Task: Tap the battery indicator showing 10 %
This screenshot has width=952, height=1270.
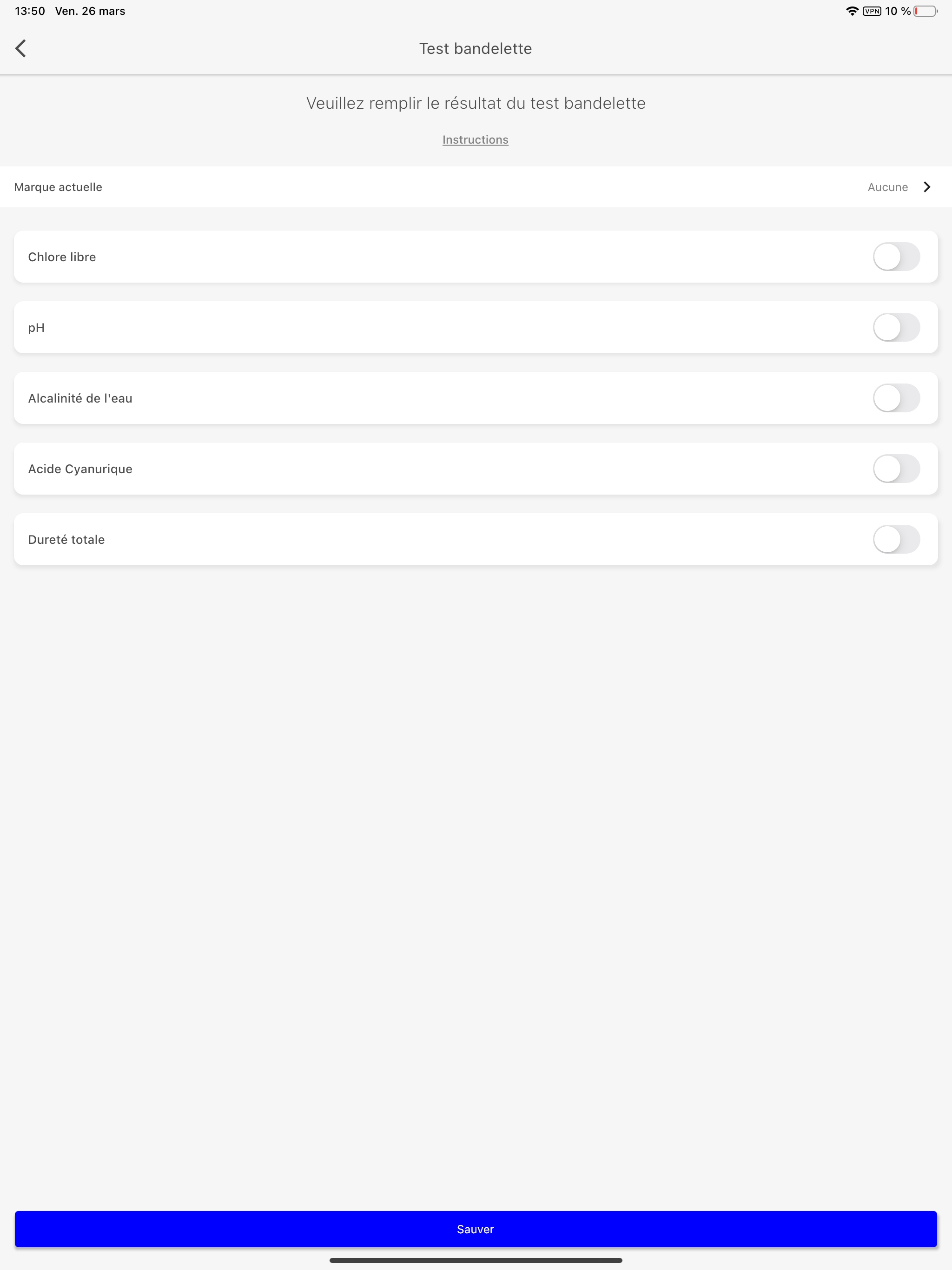Action: [925, 10]
